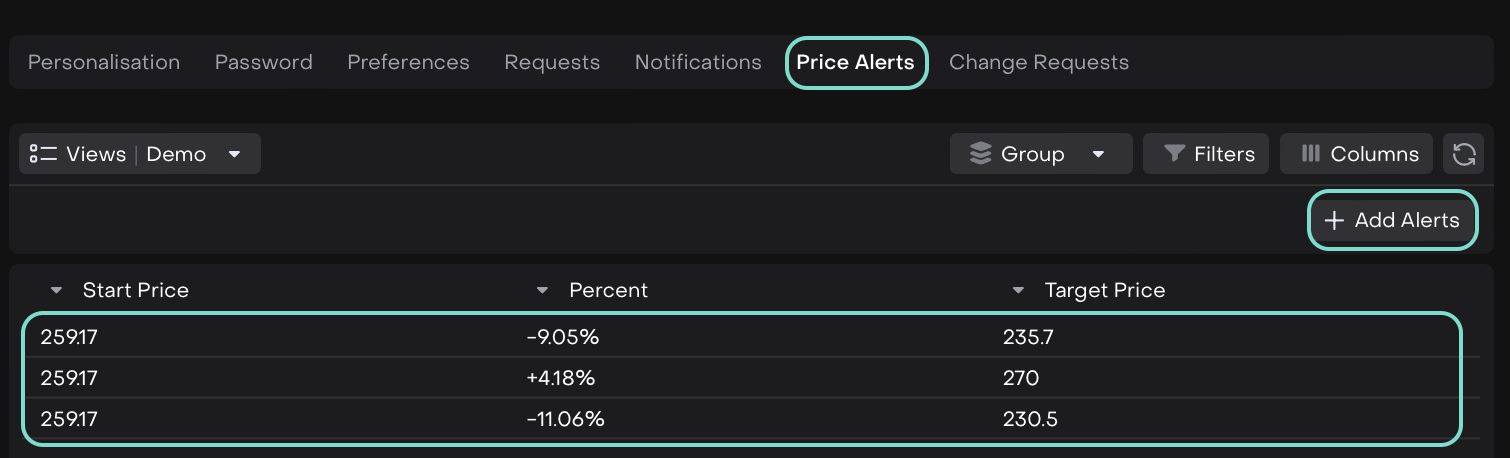This screenshot has width=1510, height=458.
Task: Open the Percent column sort arrow
Action: pyautogui.click(x=543, y=291)
